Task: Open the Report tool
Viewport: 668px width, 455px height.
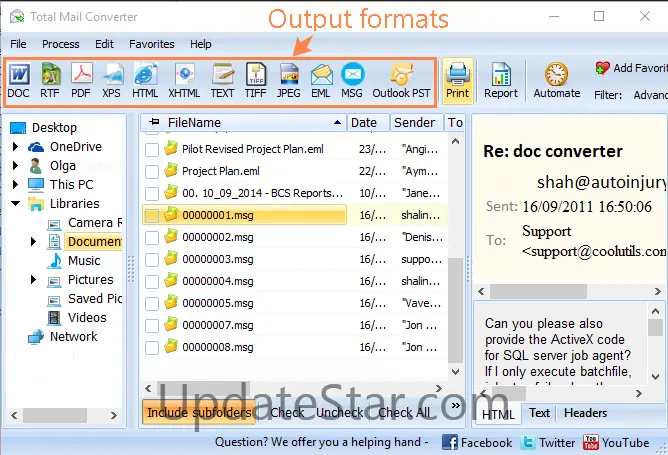Action: [x=501, y=81]
